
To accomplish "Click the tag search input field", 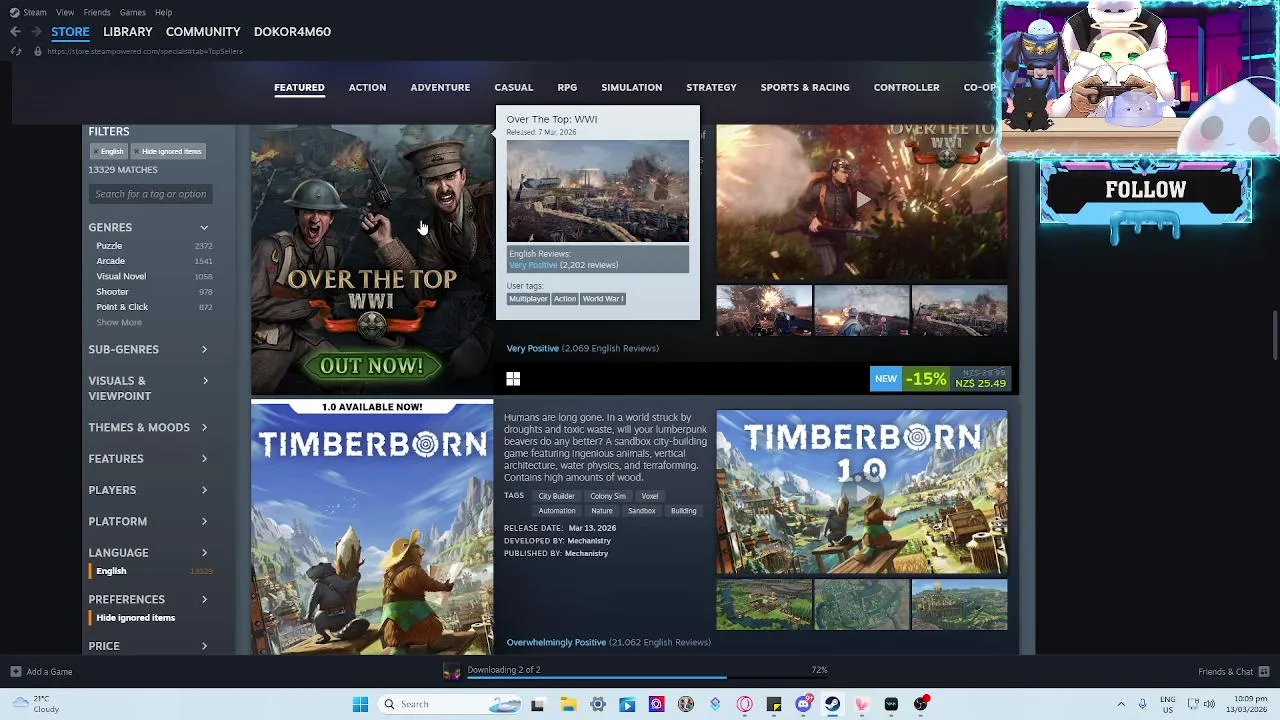I will point(150,194).
